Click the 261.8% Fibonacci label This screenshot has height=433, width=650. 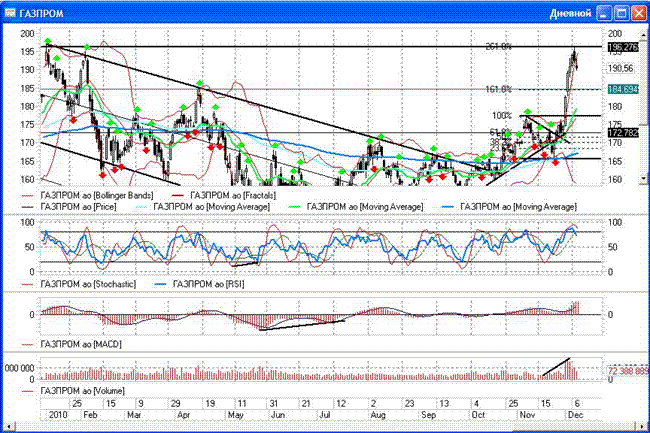(x=499, y=47)
